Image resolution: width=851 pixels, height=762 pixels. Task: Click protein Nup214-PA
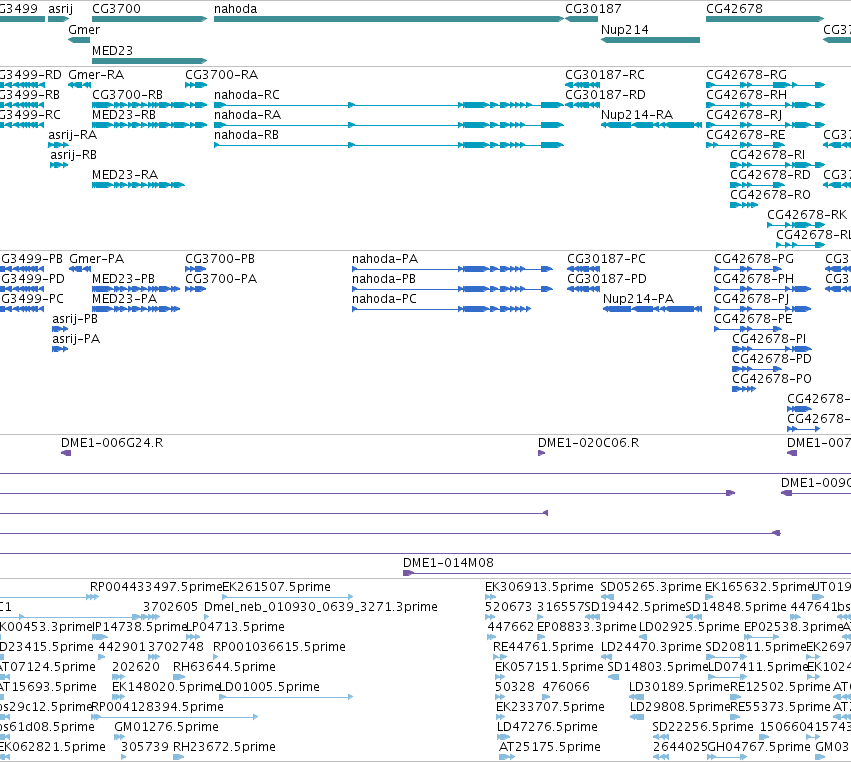pyautogui.click(x=652, y=309)
